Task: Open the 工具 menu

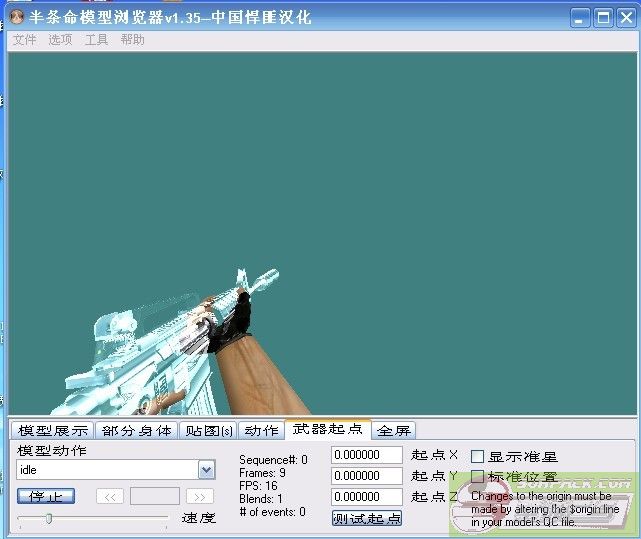Action: click(97, 40)
